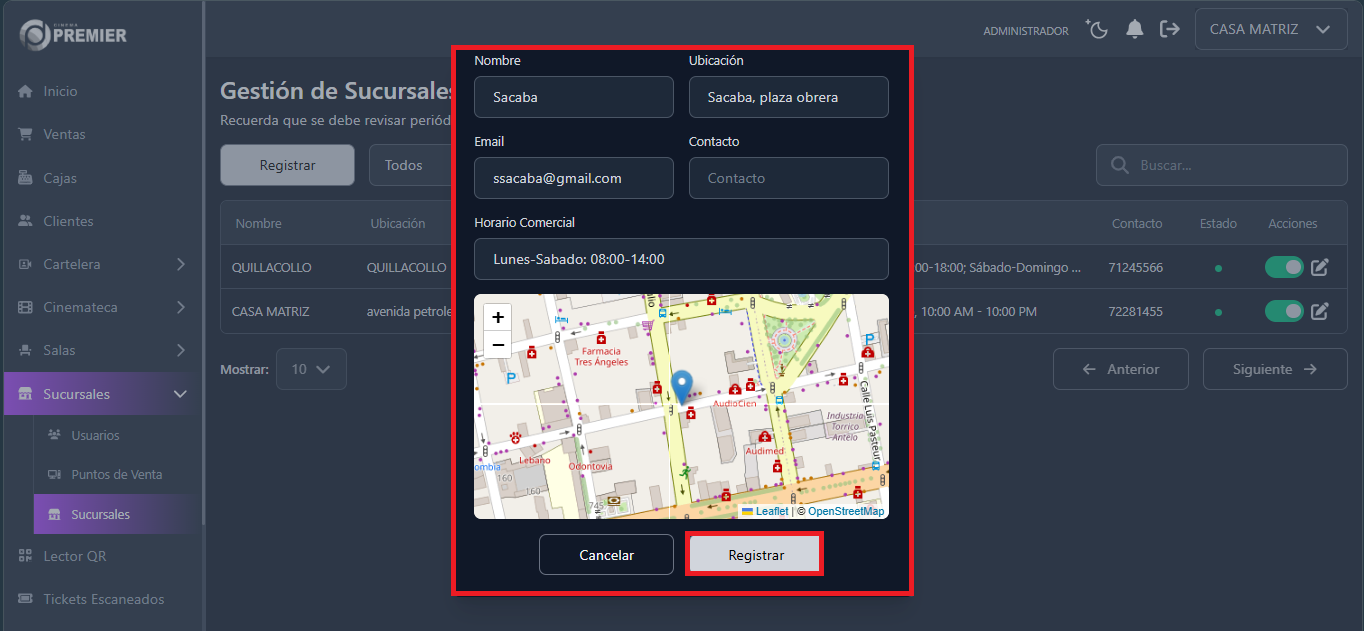This screenshot has height=631, width=1364.
Task: Cancel the branch registration dialog
Action: 606,555
